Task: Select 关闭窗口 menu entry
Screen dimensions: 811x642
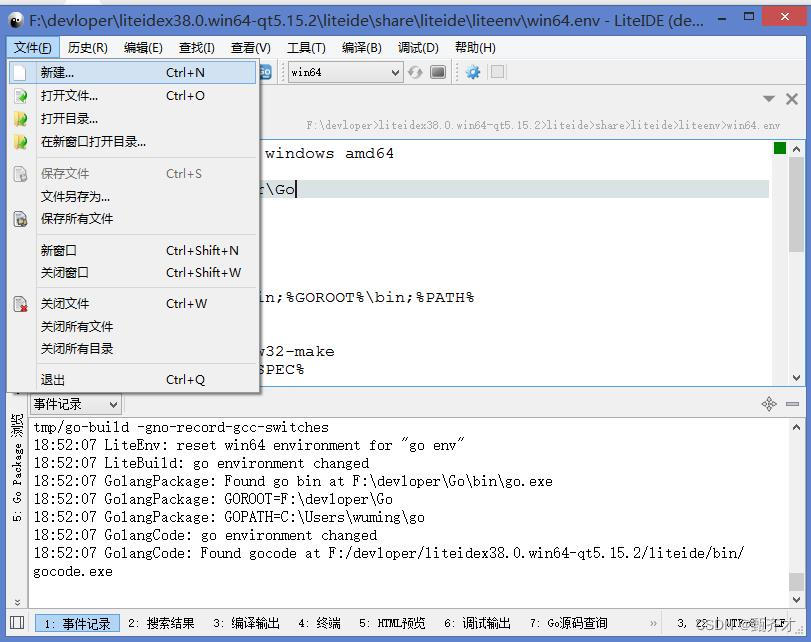Action: [132, 273]
